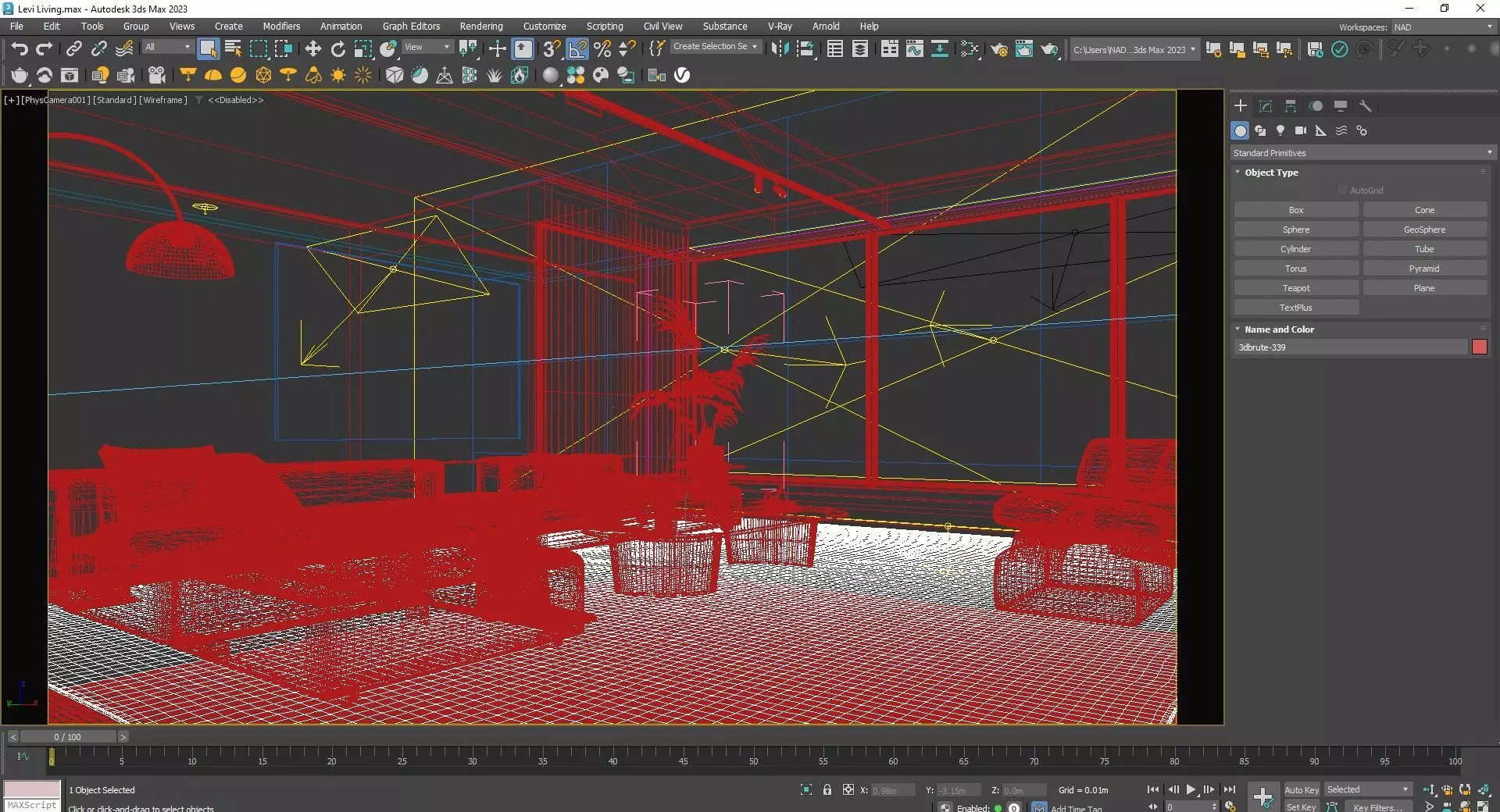
Task: Click the Set Key button
Action: coord(1302,807)
